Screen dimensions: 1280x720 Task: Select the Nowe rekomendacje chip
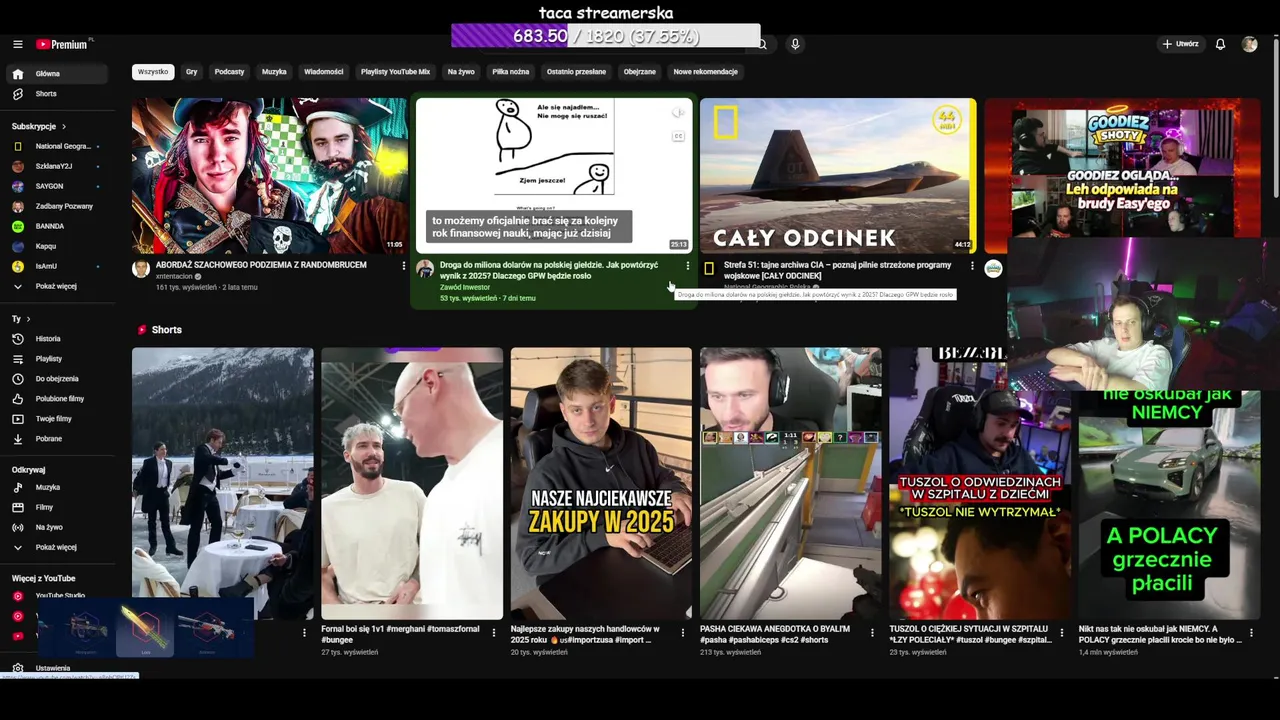[705, 72]
